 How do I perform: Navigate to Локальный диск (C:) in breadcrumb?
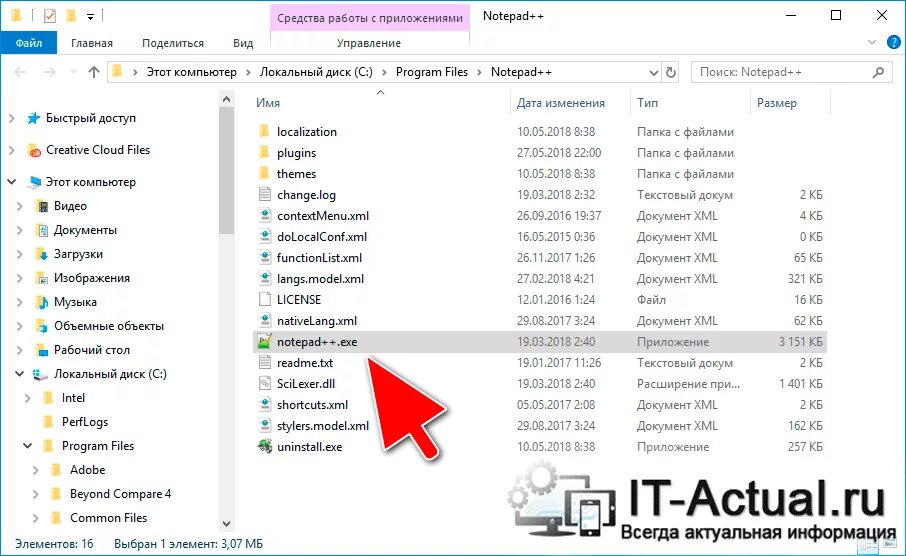tap(316, 72)
